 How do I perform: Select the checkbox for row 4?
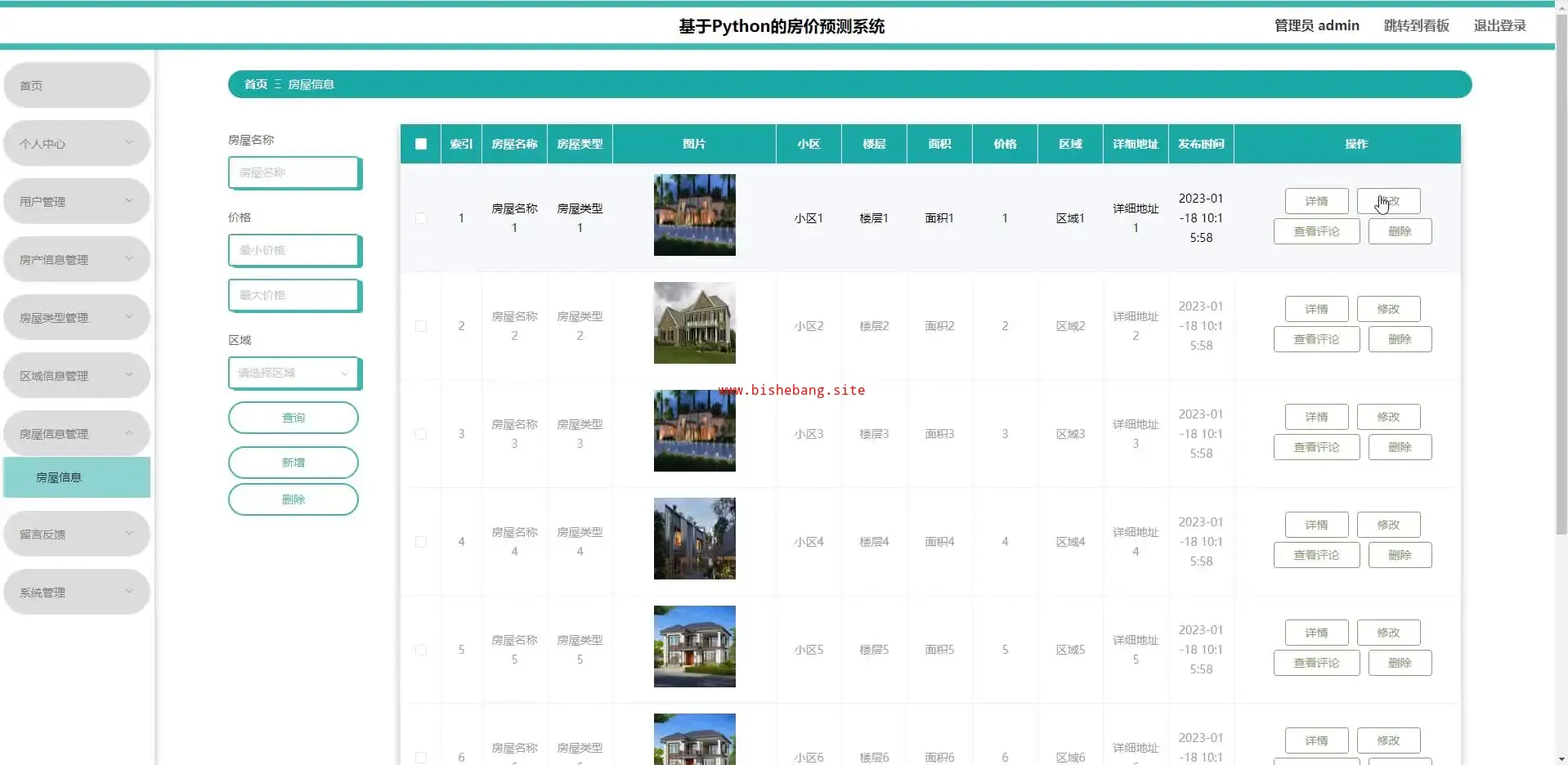421,542
